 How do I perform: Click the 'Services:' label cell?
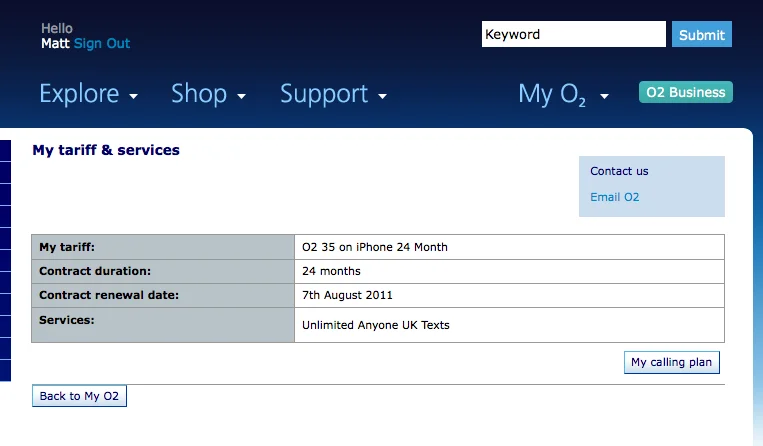pyautogui.click(x=163, y=325)
